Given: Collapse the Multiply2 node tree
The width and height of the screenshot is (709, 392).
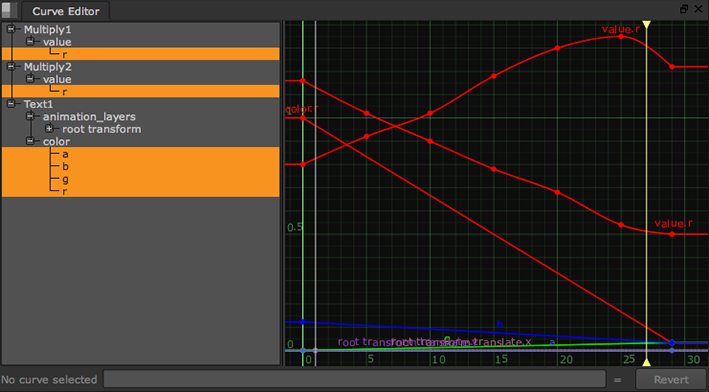Looking at the screenshot, I should pos(11,67).
